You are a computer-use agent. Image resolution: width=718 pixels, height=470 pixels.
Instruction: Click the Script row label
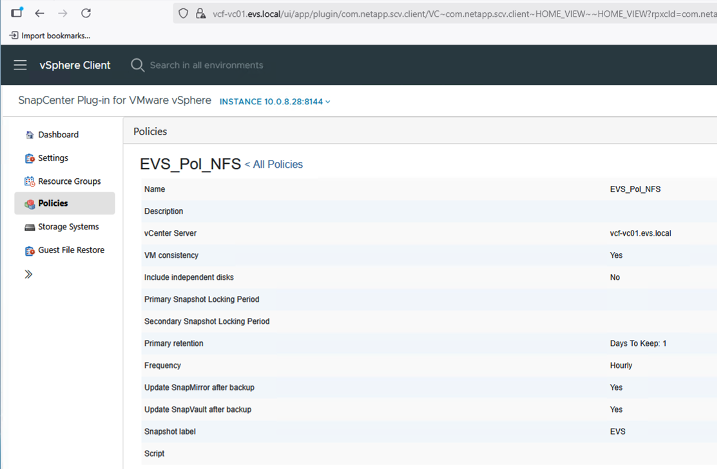pyautogui.click(x=154, y=454)
